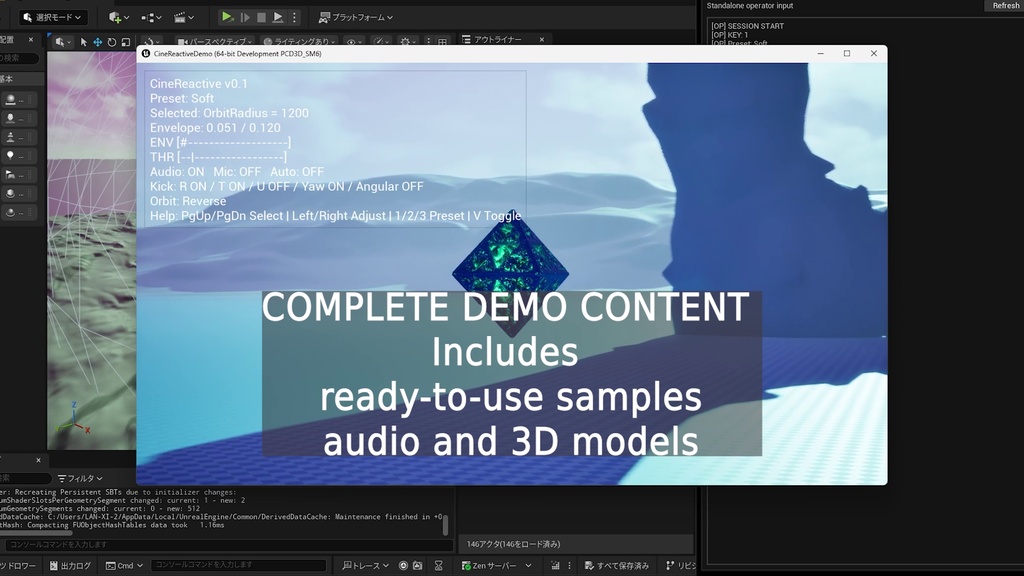Click the status bar console command field
This screenshot has height=576, width=1024.
pyautogui.click(x=238, y=565)
